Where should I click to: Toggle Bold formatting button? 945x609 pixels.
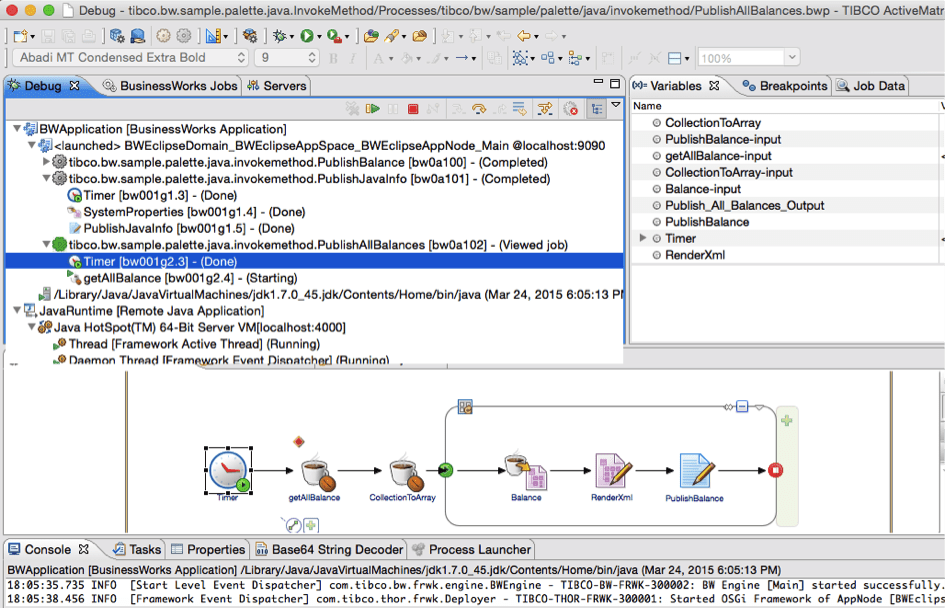coord(333,58)
